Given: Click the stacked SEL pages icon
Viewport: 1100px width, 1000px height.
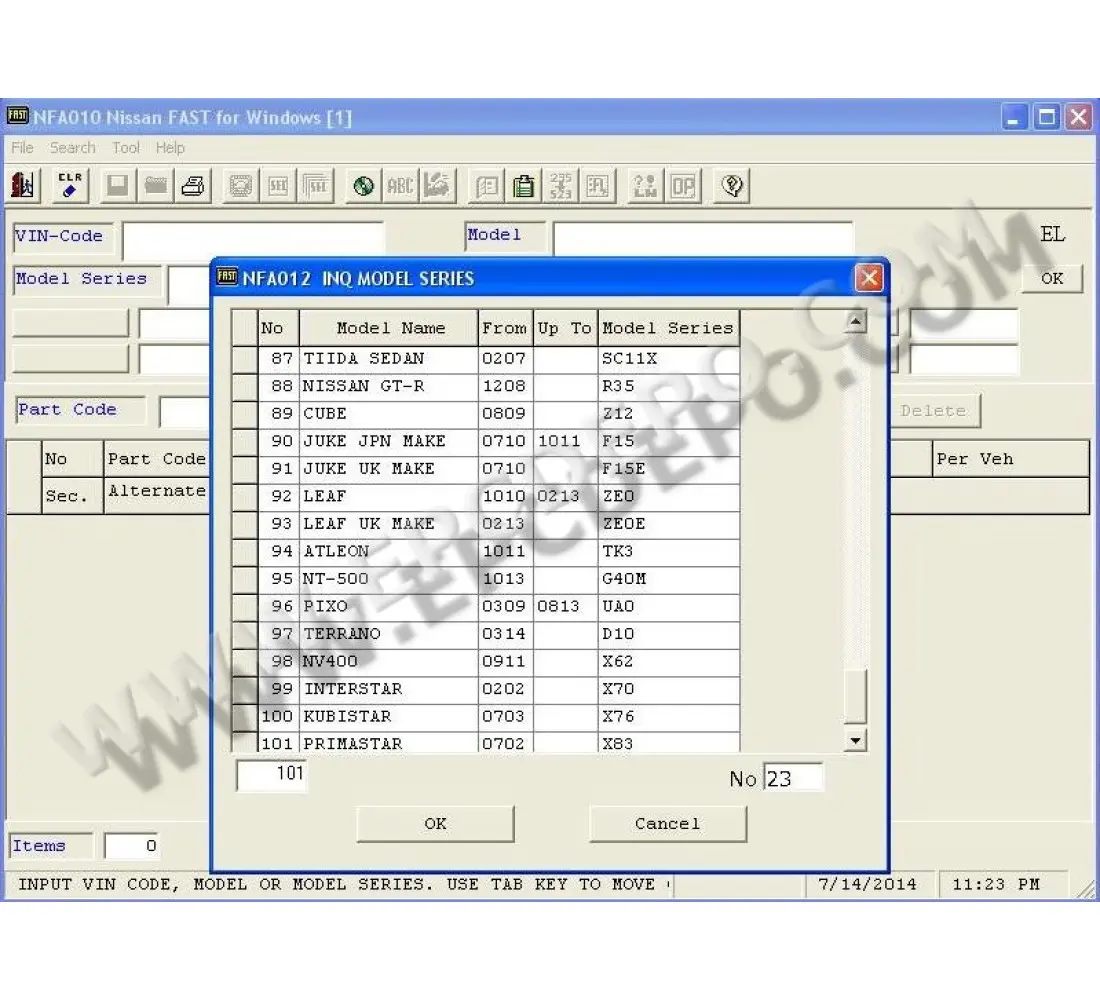Looking at the screenshot, I should (x=316, y=186).
